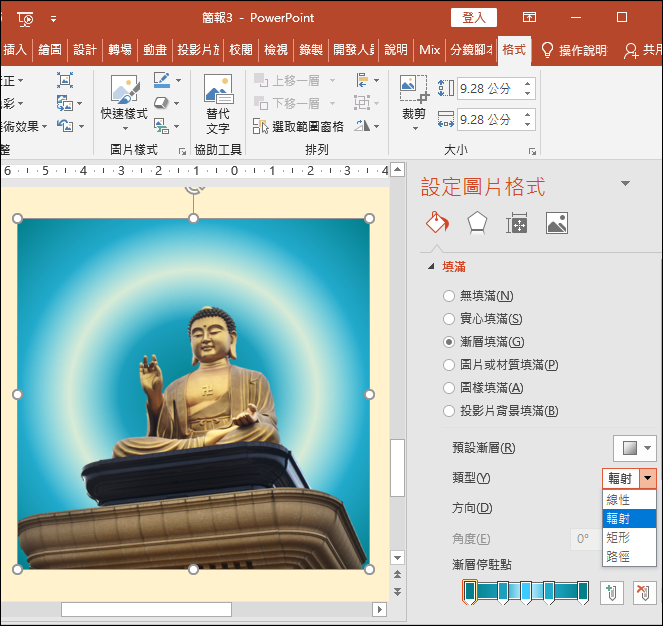Select the first gradient stop marker
This screenshot has height=626, width=663.
(469, 591)
